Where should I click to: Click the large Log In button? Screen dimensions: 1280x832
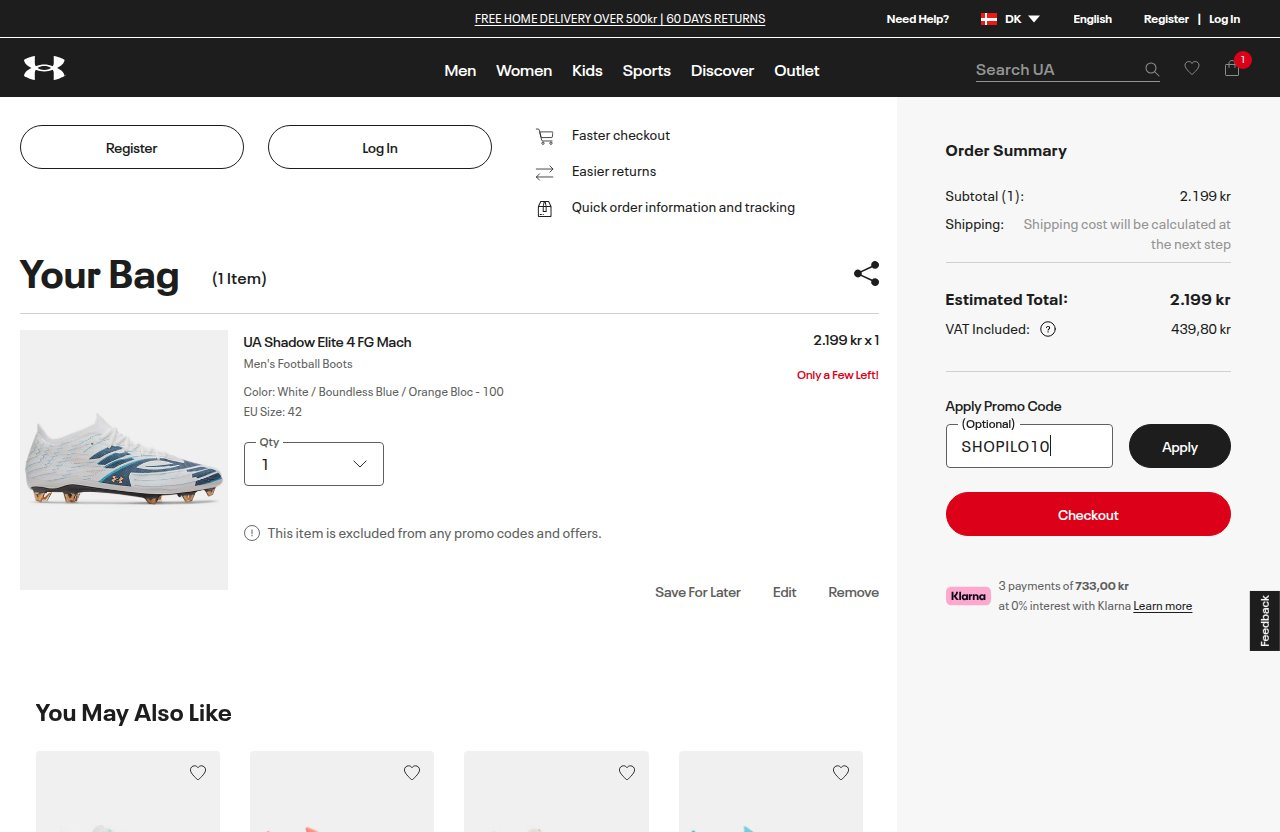click(380, 147)
